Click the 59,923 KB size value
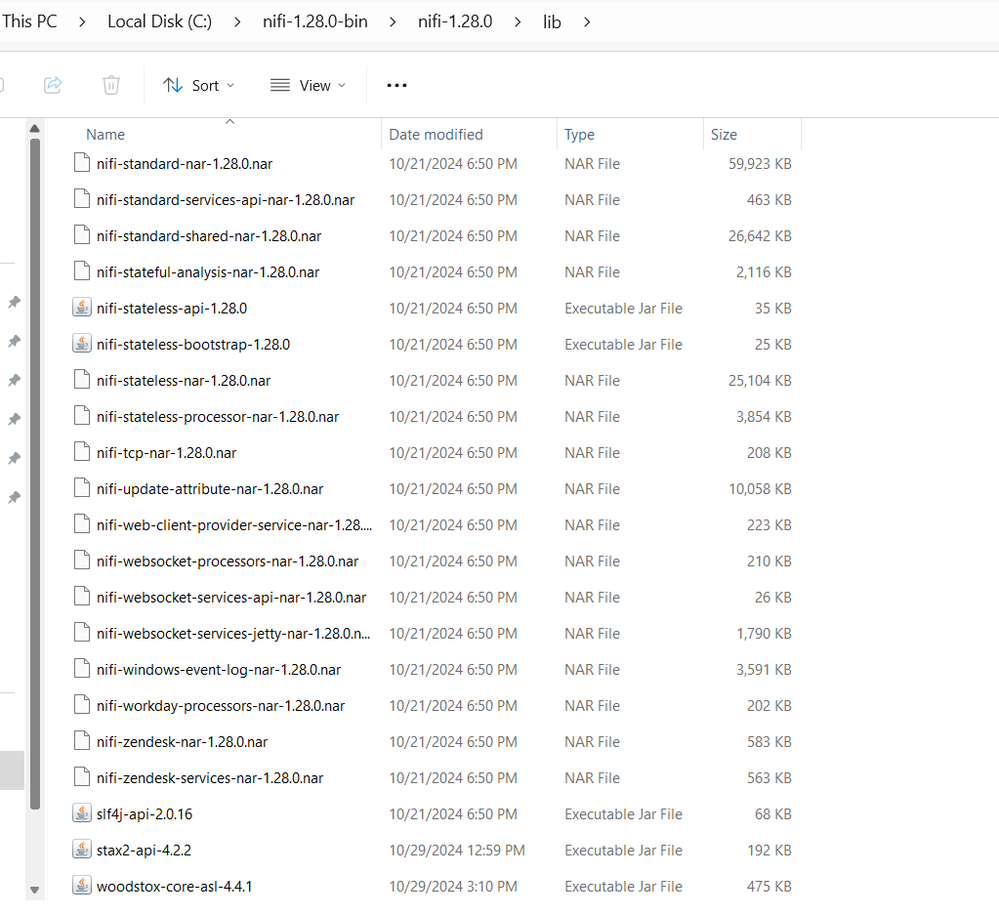Screen dimensions: 999x914 [759, 164]
